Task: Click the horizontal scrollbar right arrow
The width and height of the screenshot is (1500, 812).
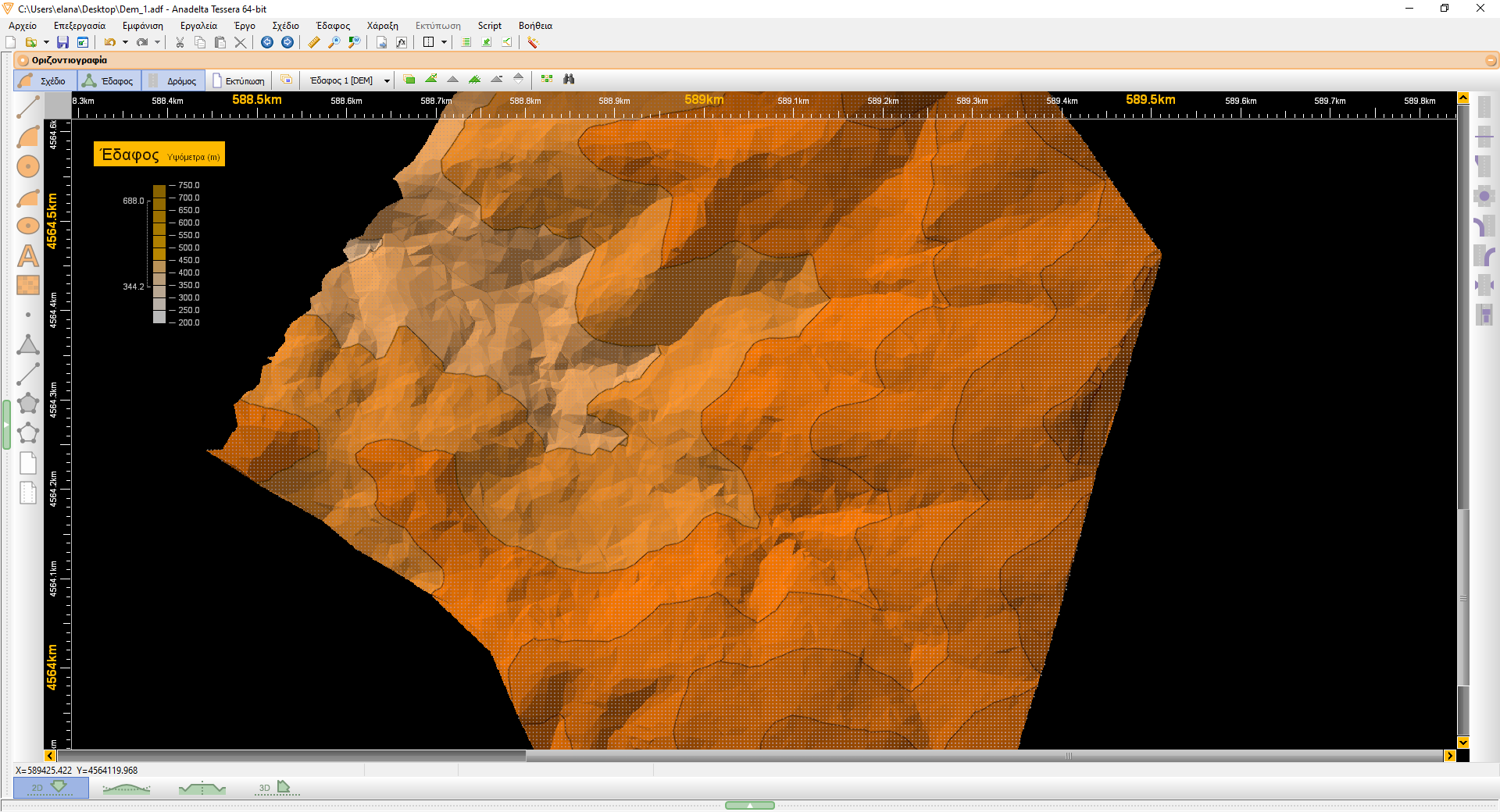Action: [x=1450, y=756]
